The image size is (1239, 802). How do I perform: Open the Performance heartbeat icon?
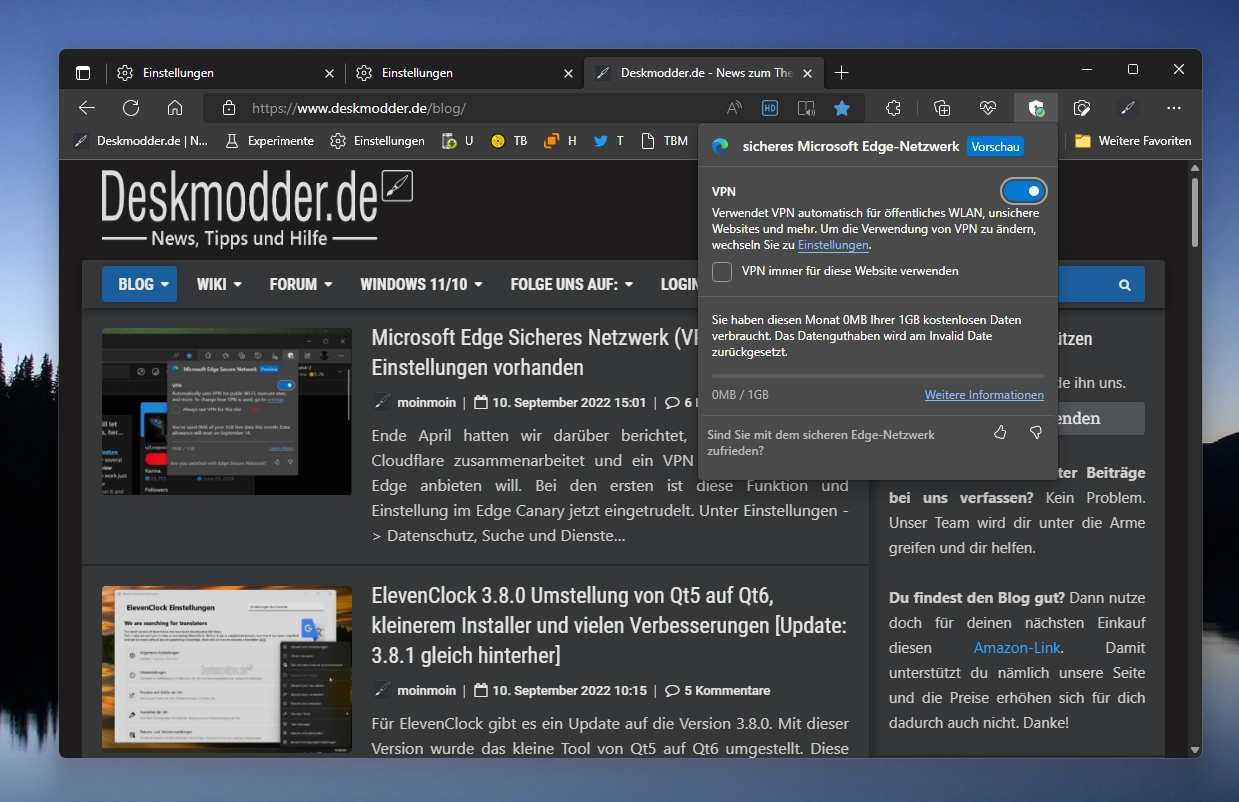(x=988, y=108)
